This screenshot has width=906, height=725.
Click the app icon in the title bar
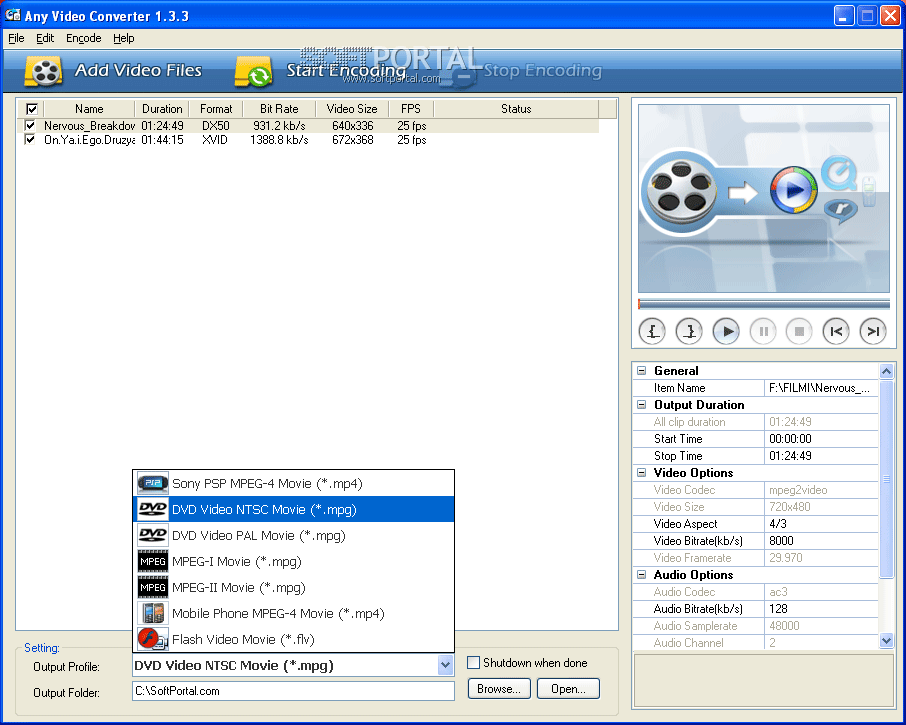pyautogui.click(x=13, y=15)
